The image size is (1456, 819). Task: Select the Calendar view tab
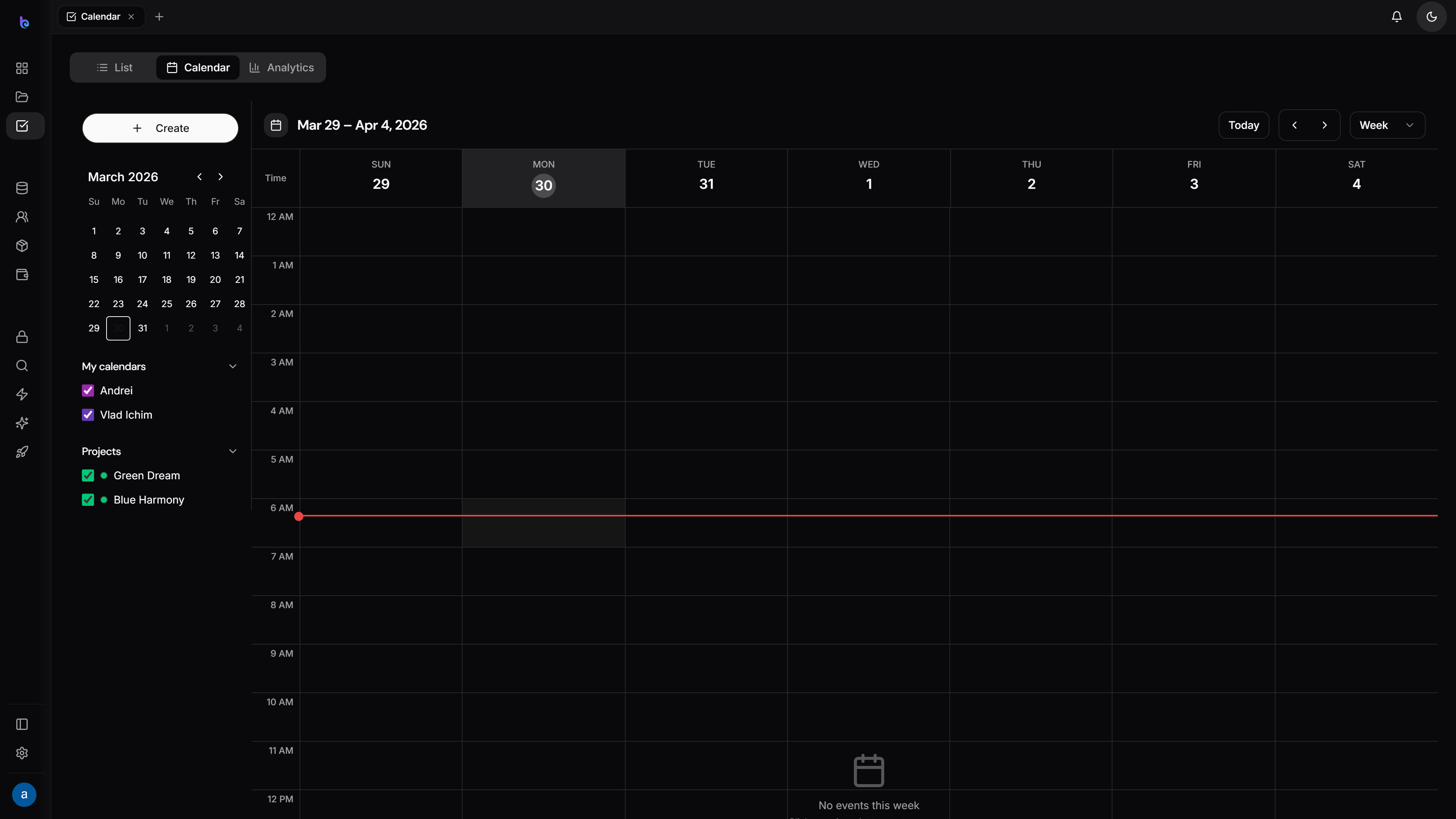[198, 67]
